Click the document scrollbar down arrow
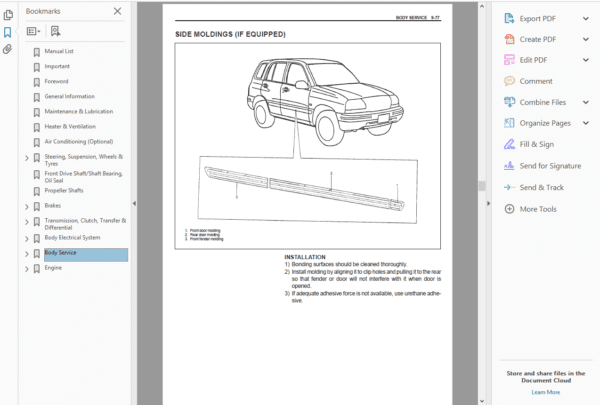Screen dimensions: 600x405 click(482, 401)
